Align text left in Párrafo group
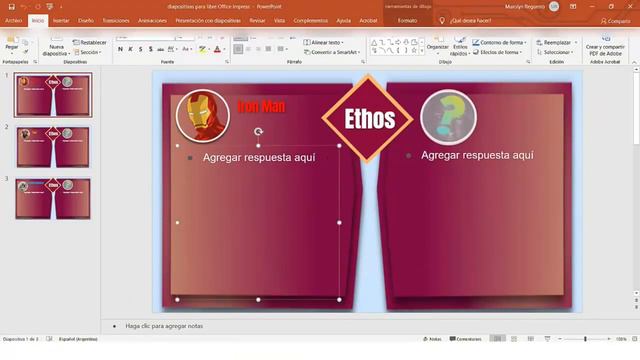640x360 pixels. 238,49
